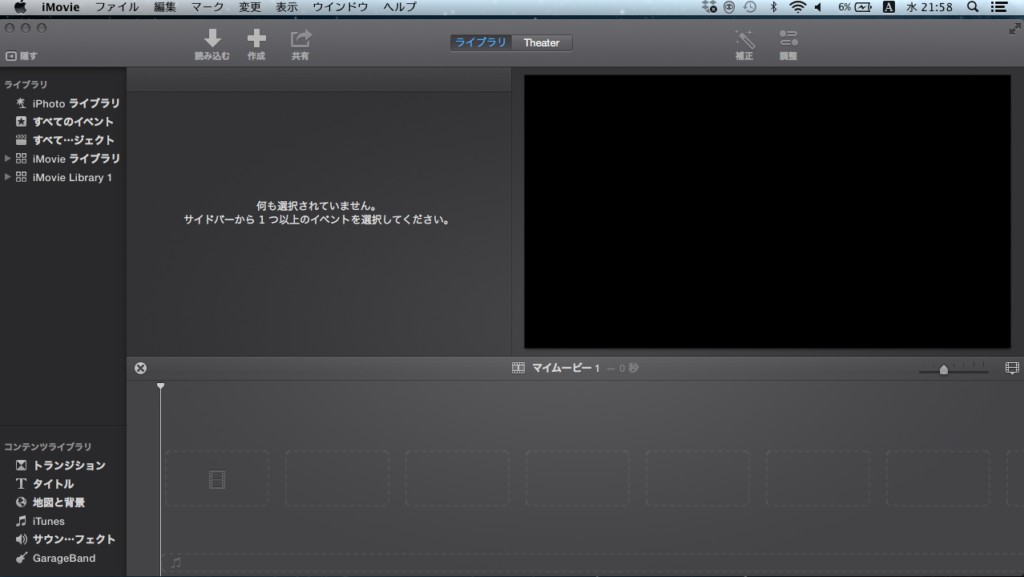Open the 編集 menu
Image resolution: width=1024 pixels, height=577 pixels.
click(x=165, y=7)
